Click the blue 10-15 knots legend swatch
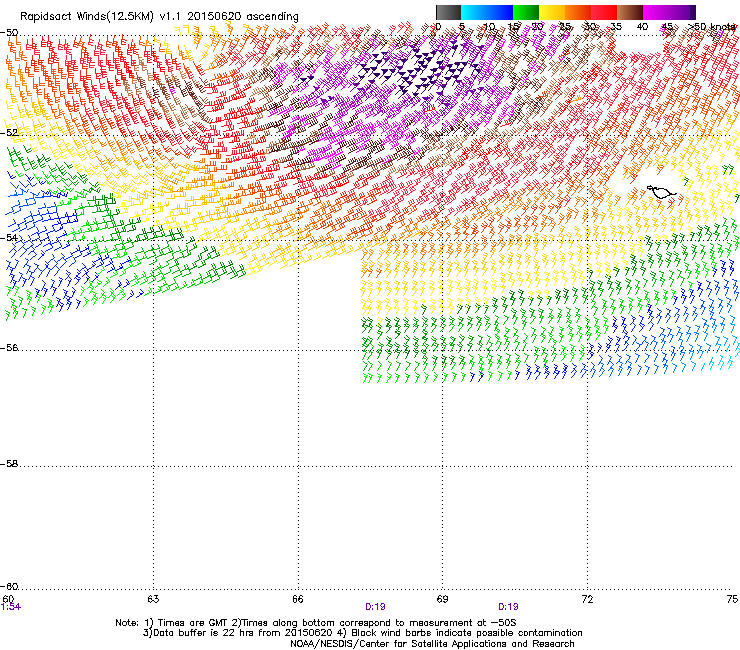This screenshot has width=740, height=650. pyautogui.click(x=500, y=12)
